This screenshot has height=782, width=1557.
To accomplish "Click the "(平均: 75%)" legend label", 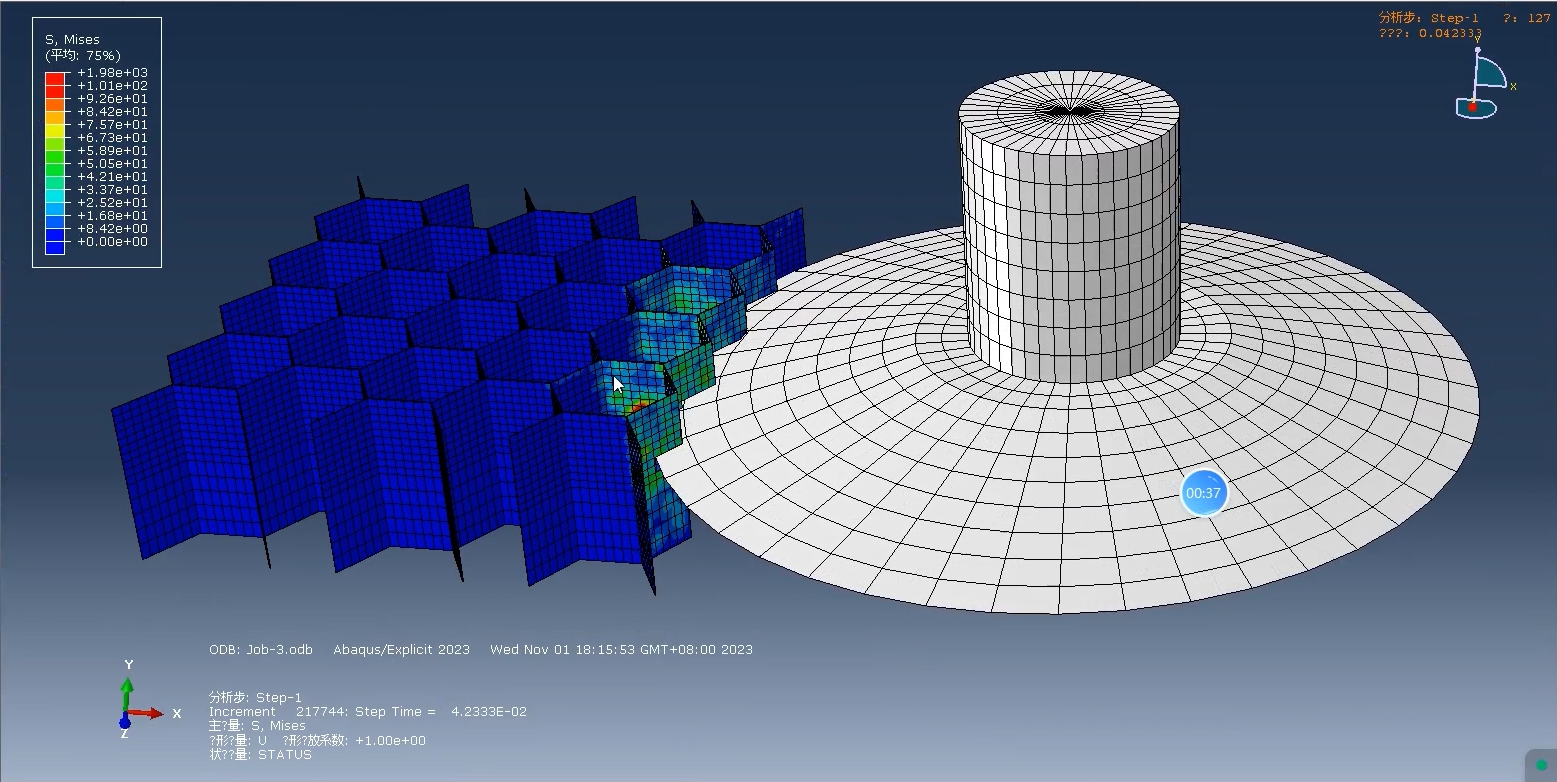I will click(83, 55).
